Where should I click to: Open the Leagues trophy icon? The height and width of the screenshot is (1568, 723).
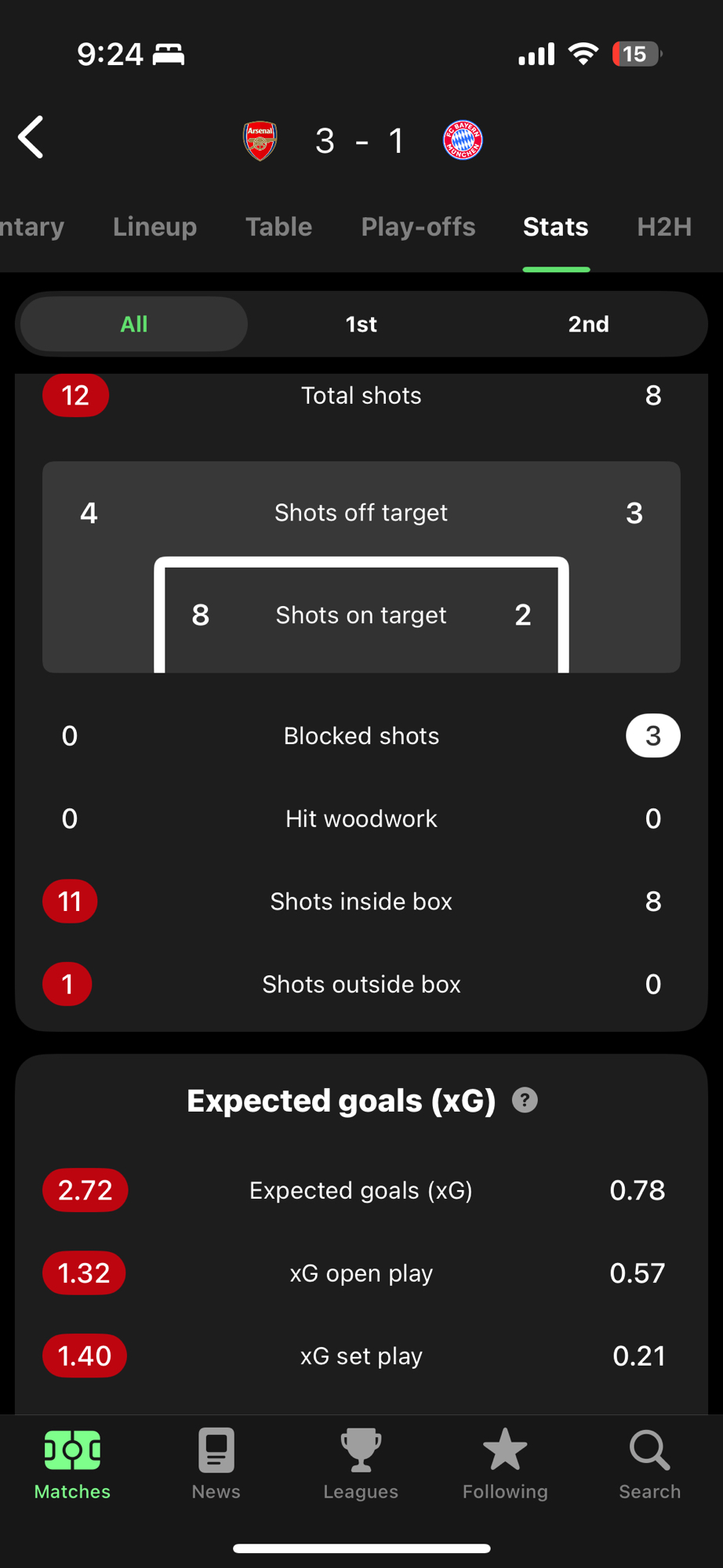(x=361, y=1450)
